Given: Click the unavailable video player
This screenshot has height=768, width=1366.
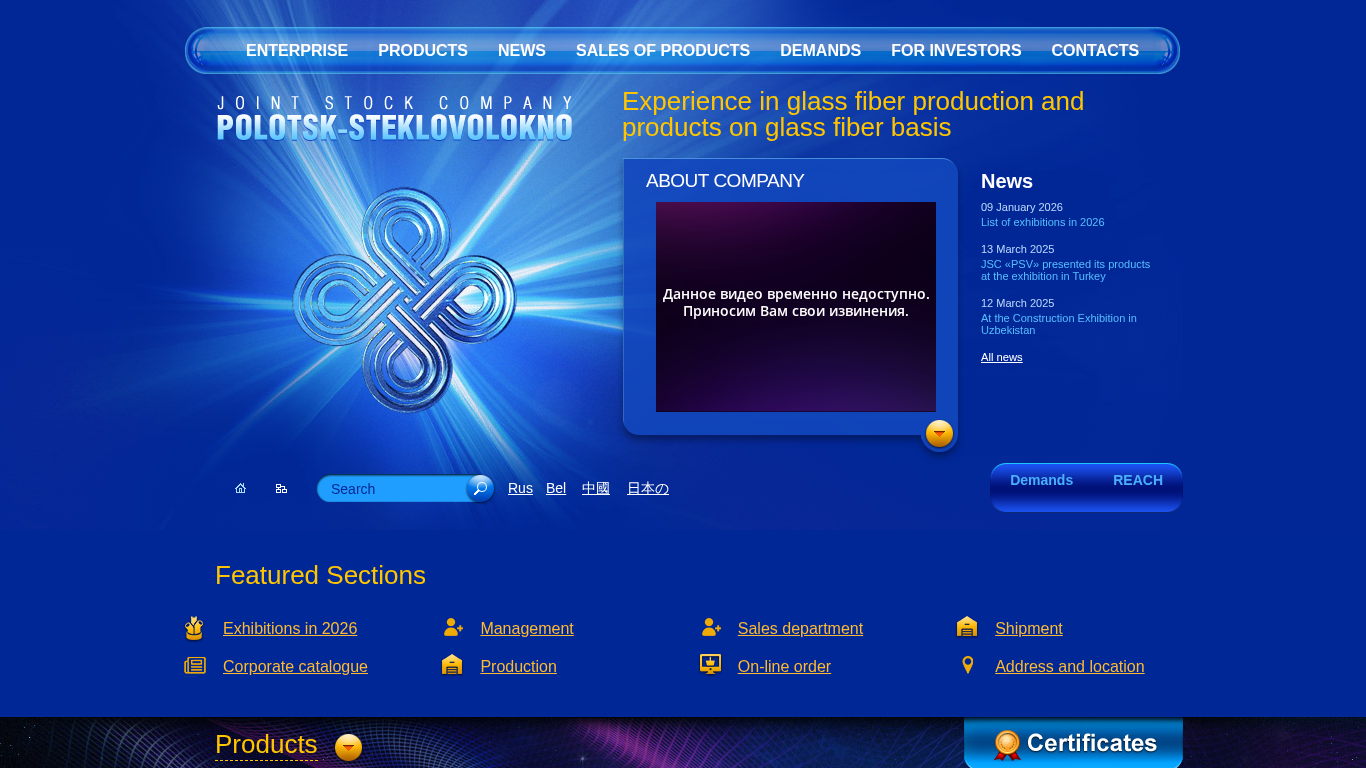Looking at the screenshot, I should [x=796, y=307].
